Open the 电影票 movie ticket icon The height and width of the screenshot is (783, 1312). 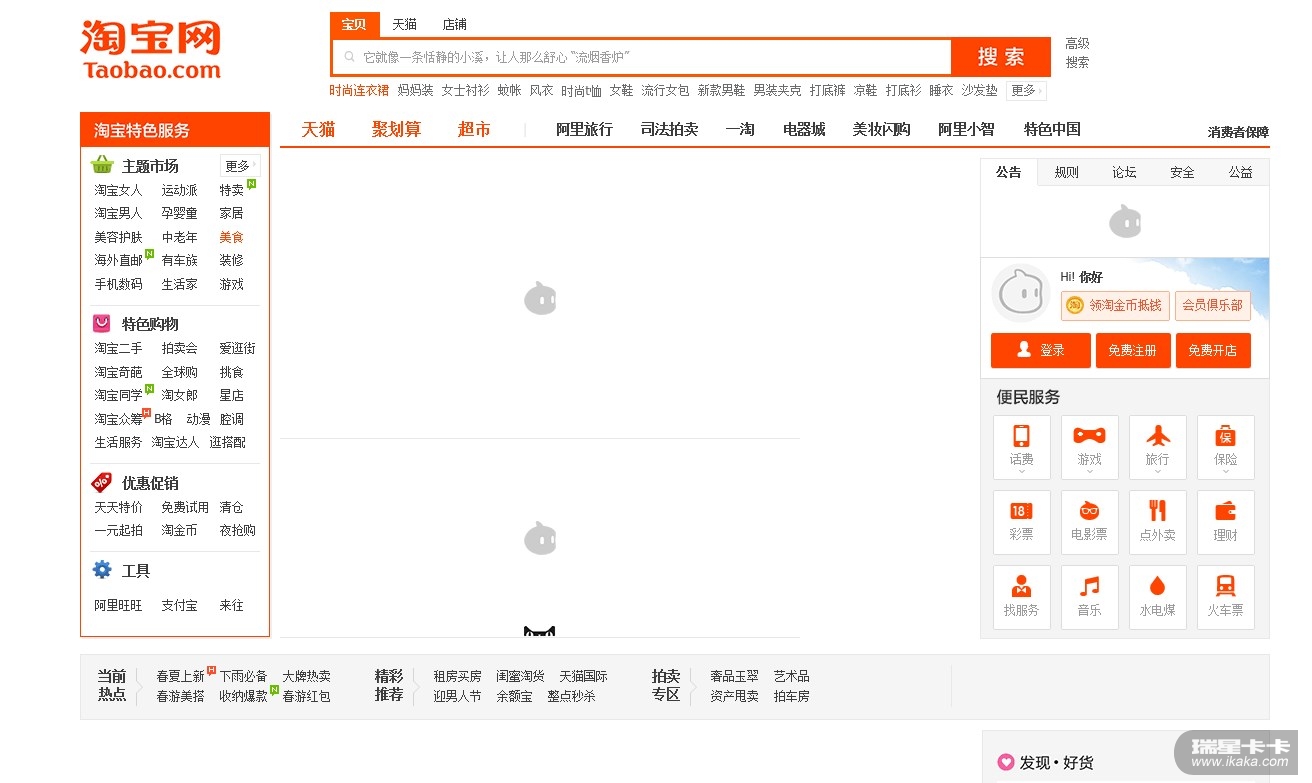[x=1089, y=522]
